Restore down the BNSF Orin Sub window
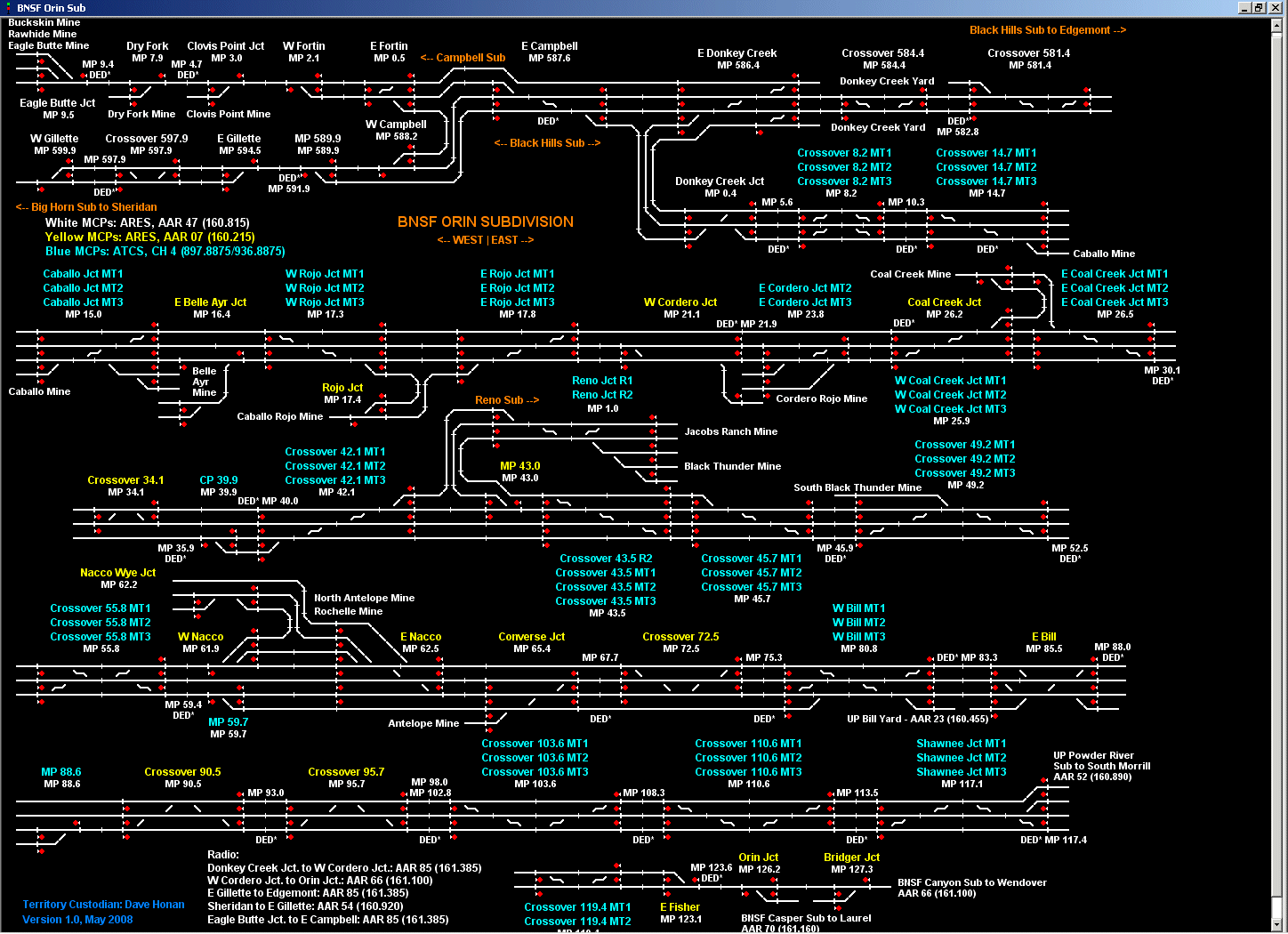This screenshot has width=1288, height=934. [x=1259, y=8]
